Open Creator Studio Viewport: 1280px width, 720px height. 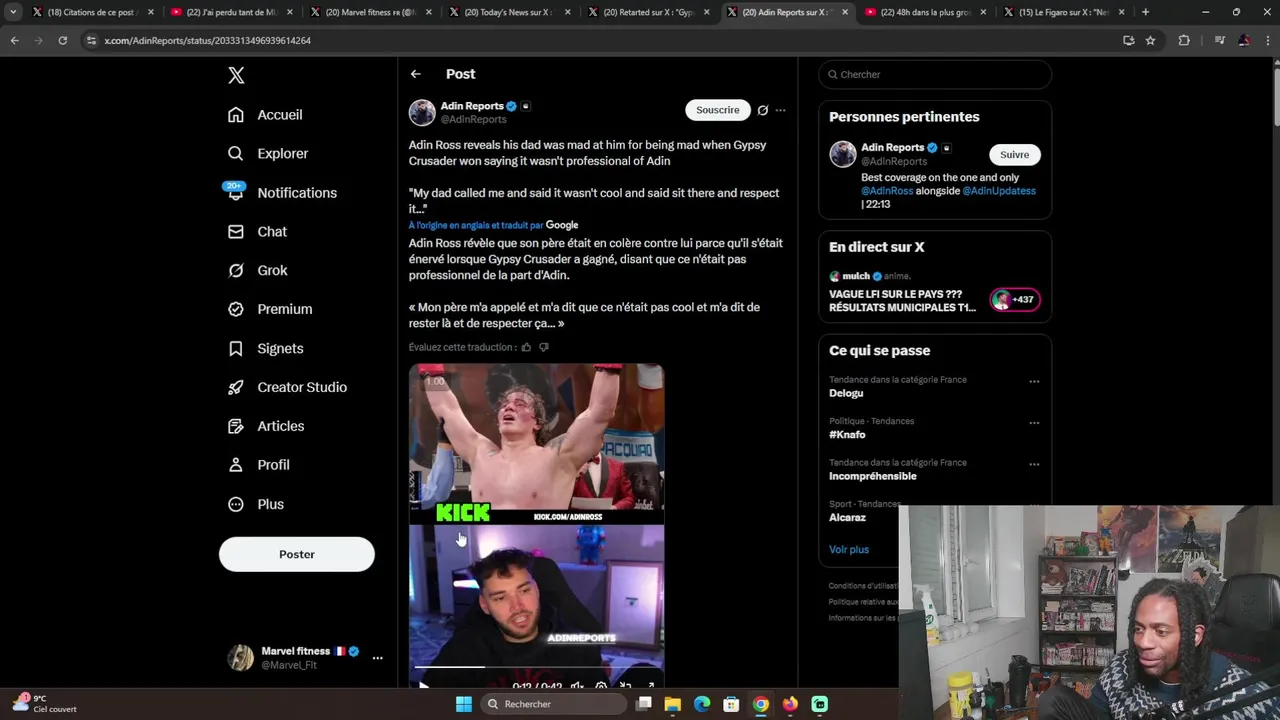287,388
